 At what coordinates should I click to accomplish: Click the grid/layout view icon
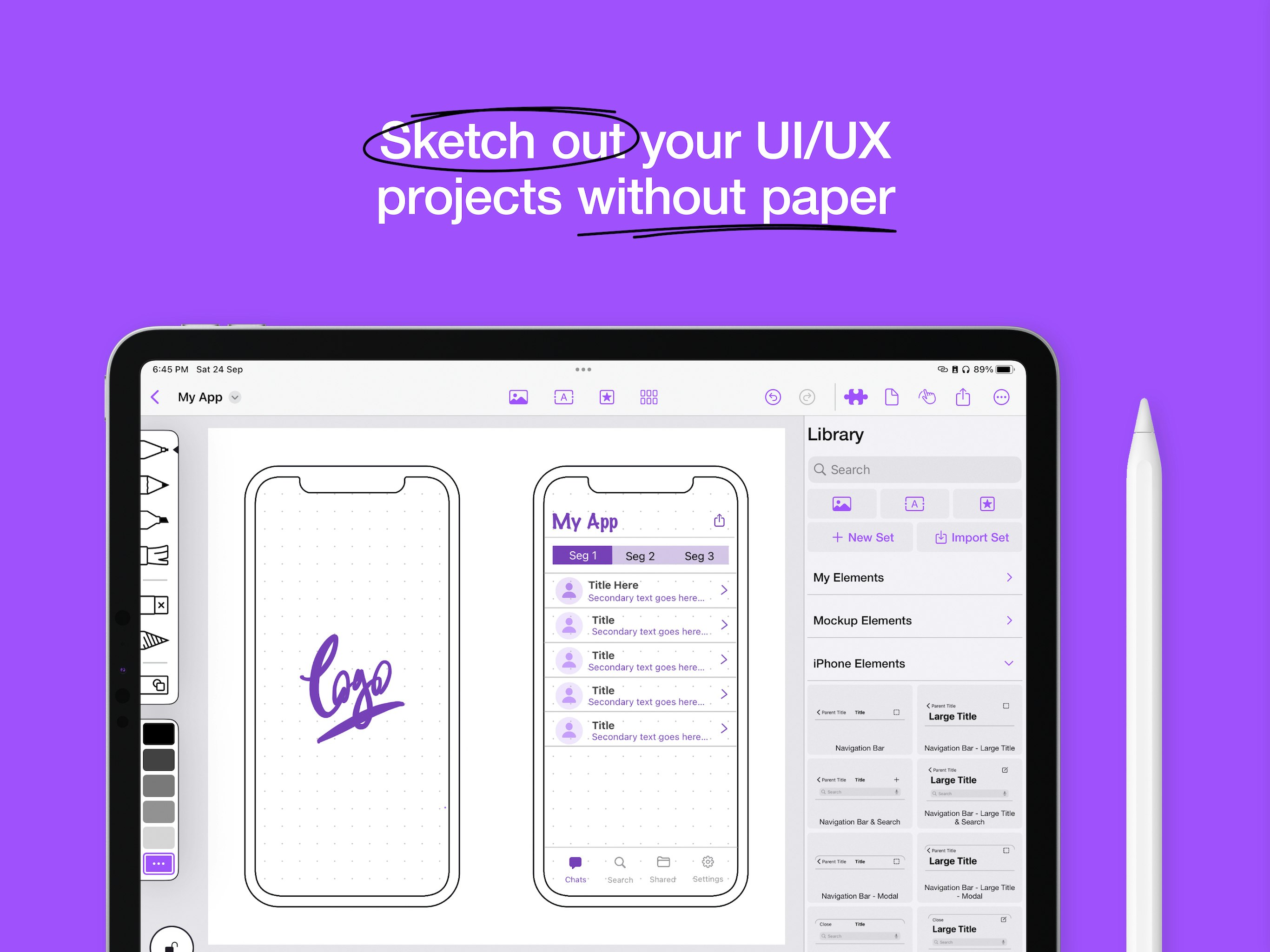click(648, 401)
